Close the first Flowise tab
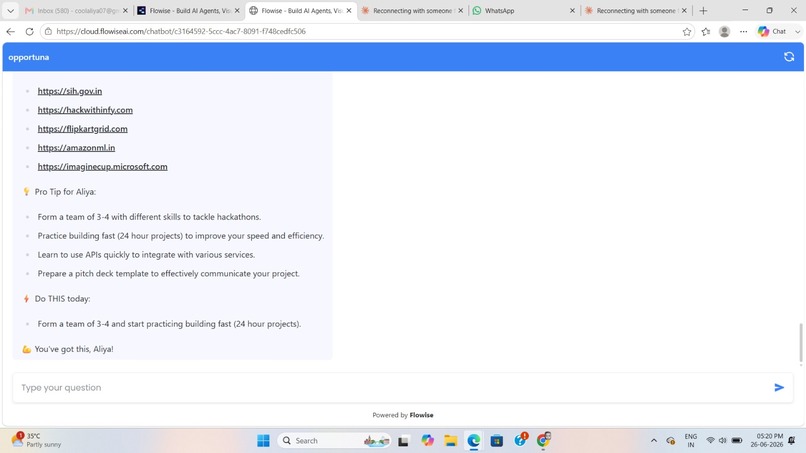Viewport: 806px width, 453px height. (x=237, y=10)
